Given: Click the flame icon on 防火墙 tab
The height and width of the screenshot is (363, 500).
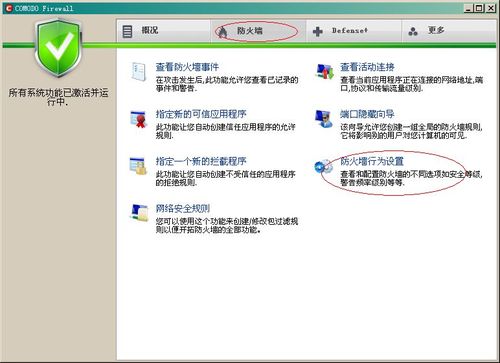Looking at the screenshot, I should click(x=223, y=32).
